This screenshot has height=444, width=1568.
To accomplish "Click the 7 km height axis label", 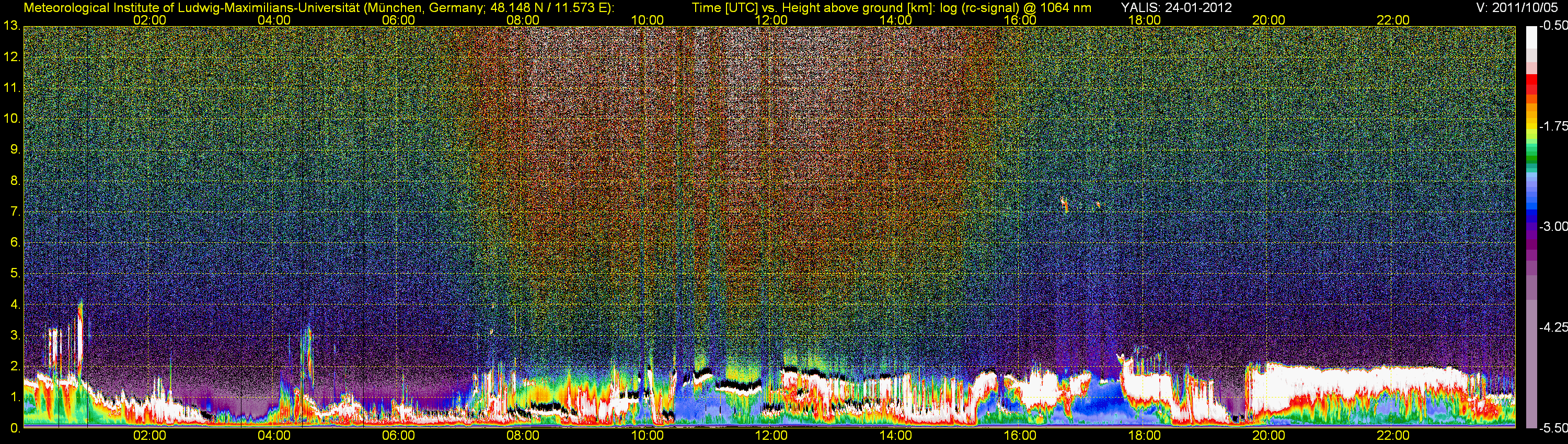I will click(15, 212).
